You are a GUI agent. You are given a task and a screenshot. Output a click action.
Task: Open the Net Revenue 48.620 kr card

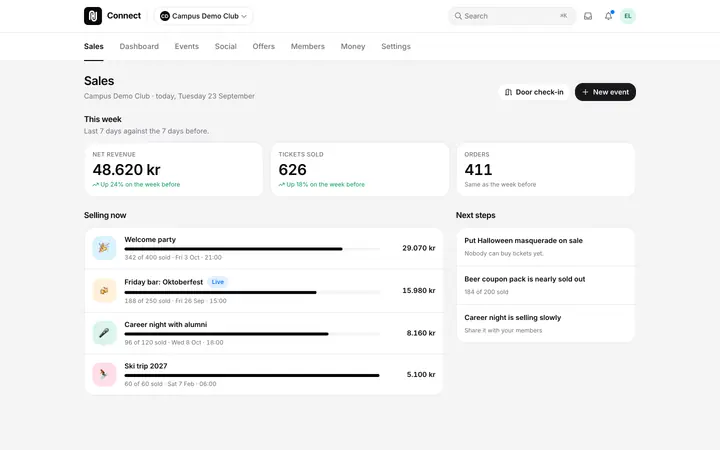point(174,169)
